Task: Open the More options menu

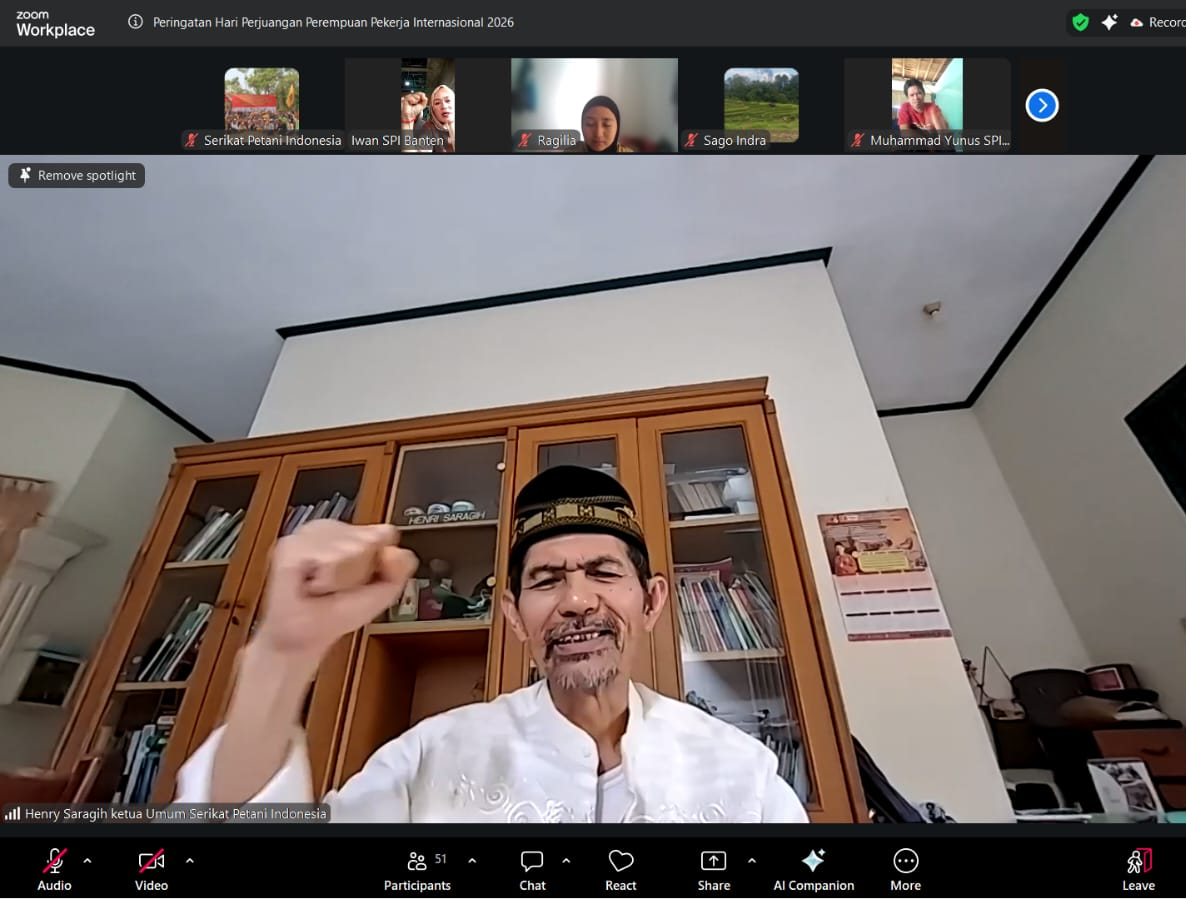Action: tap(905, 862)
